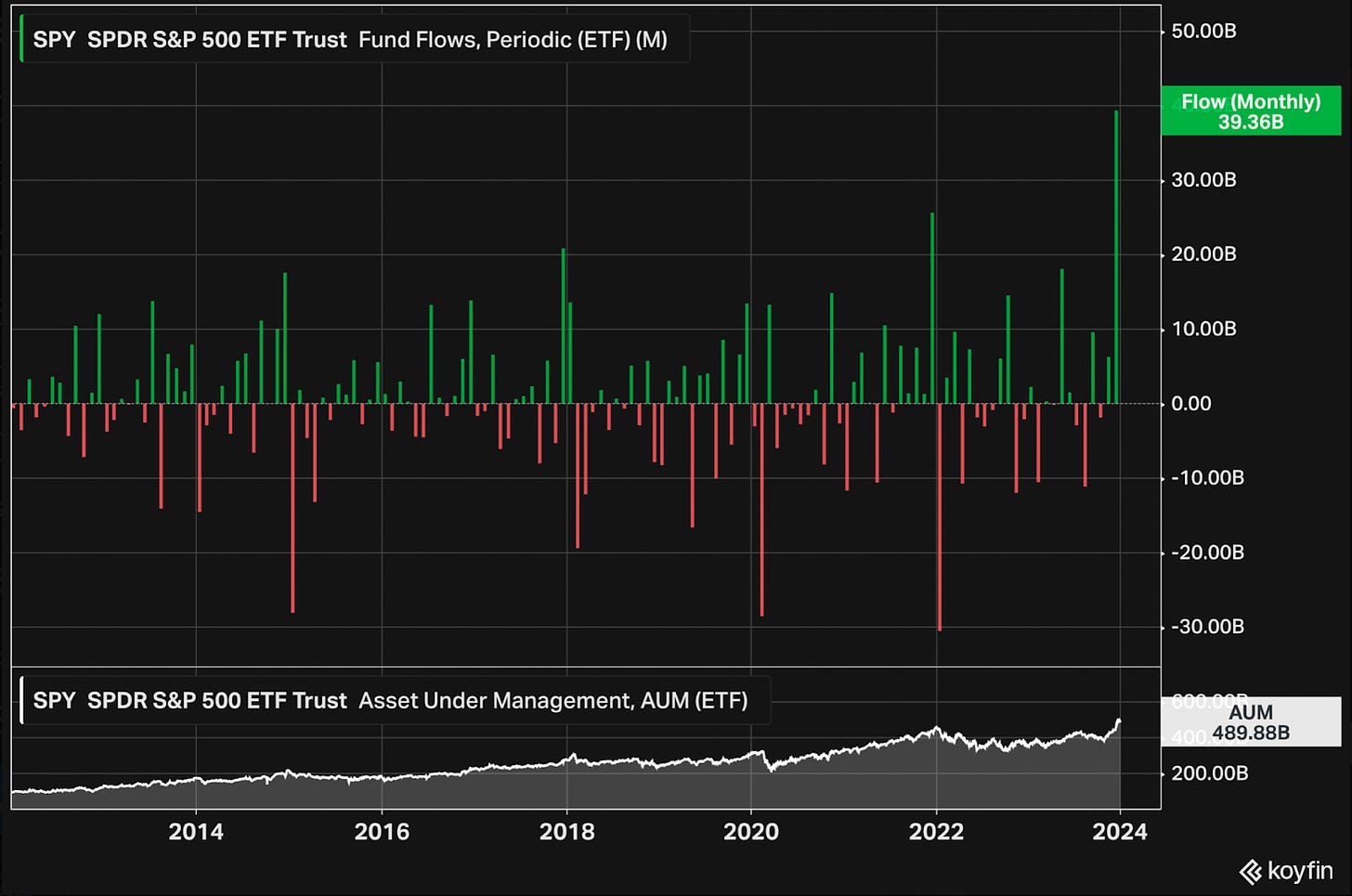Viewport: 1352px width, 896px height.
Task: Click the 2016 x-axis year label
Action: pyautogui.click(x=381, y=831)
